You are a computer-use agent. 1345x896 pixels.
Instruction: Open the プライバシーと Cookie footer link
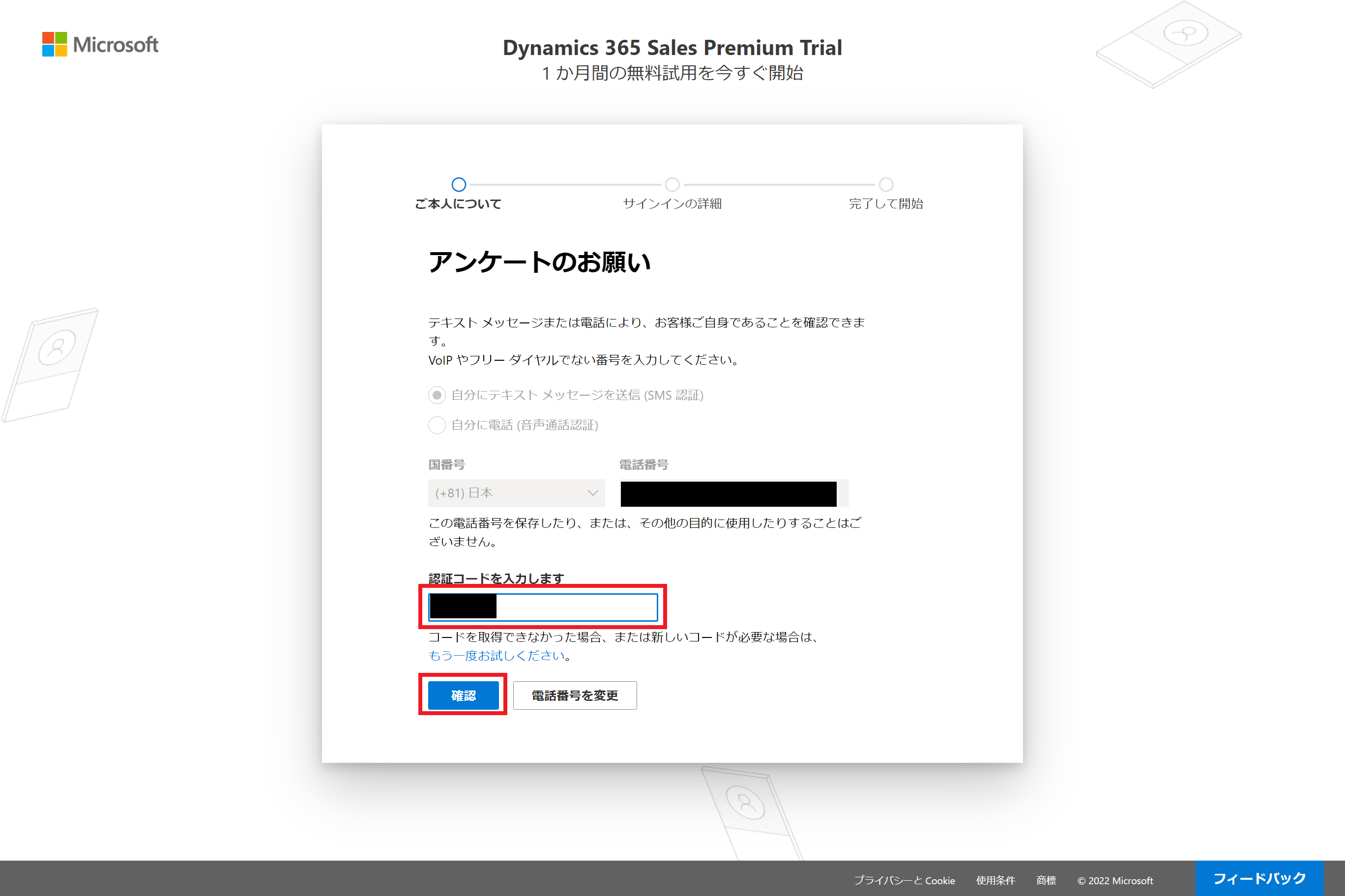click(x=905, y=881)
